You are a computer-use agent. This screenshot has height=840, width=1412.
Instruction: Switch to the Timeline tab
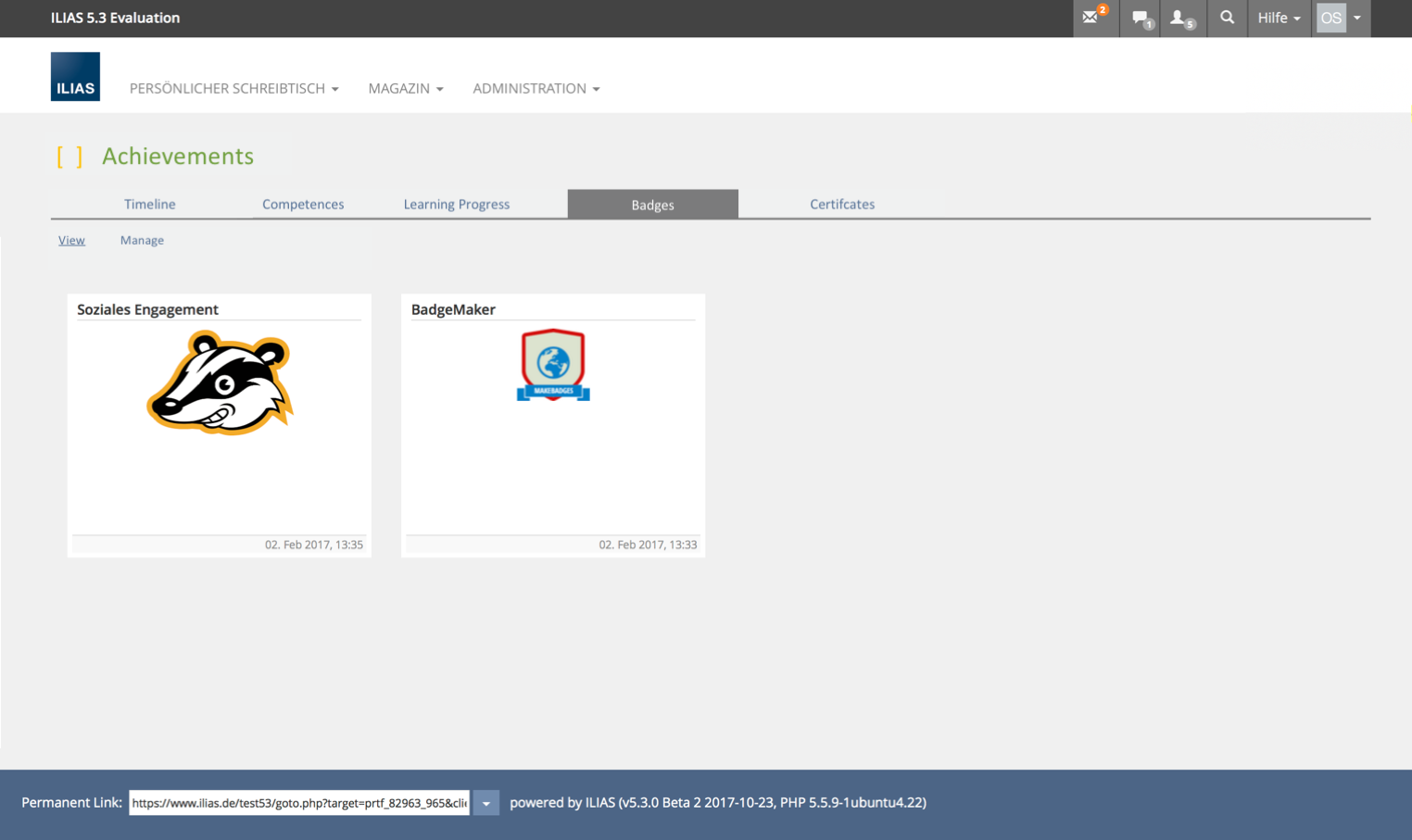[150, 204]
